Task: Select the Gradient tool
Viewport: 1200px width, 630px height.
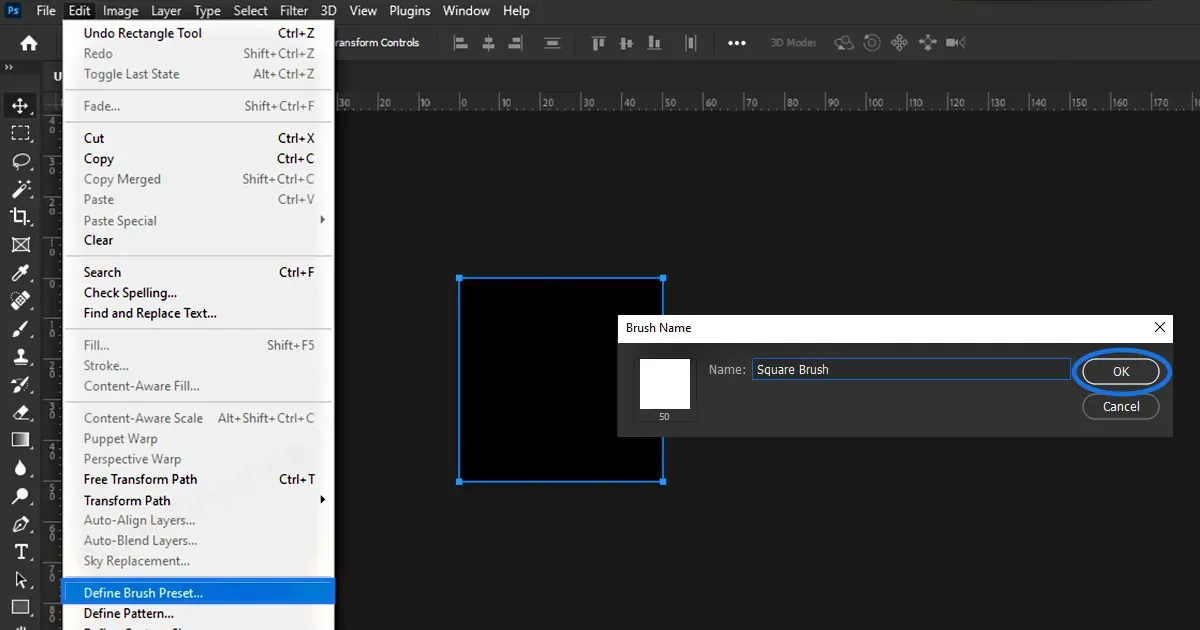Action: [21, 439]
